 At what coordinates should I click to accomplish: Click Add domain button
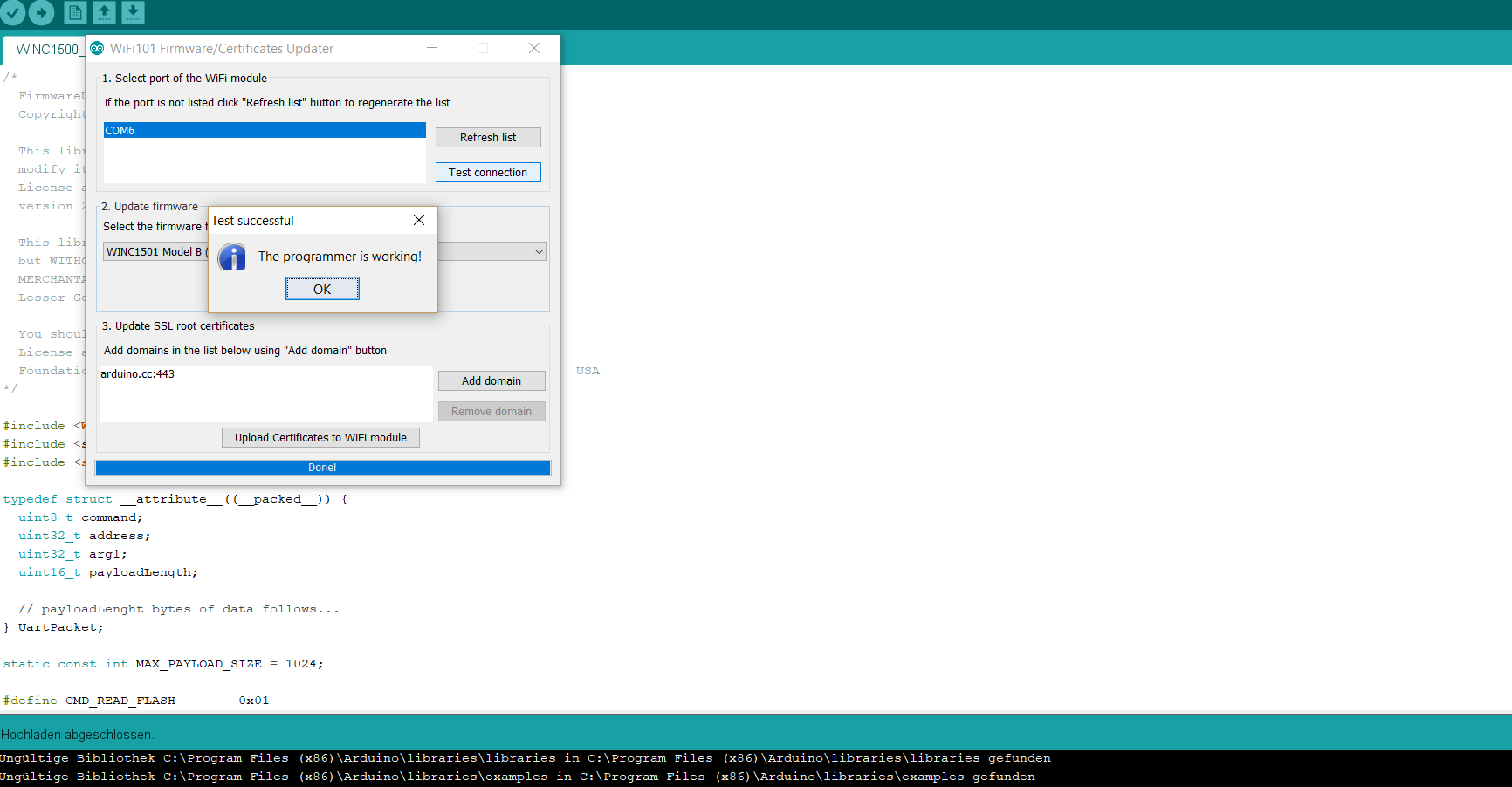coord(491,380)
